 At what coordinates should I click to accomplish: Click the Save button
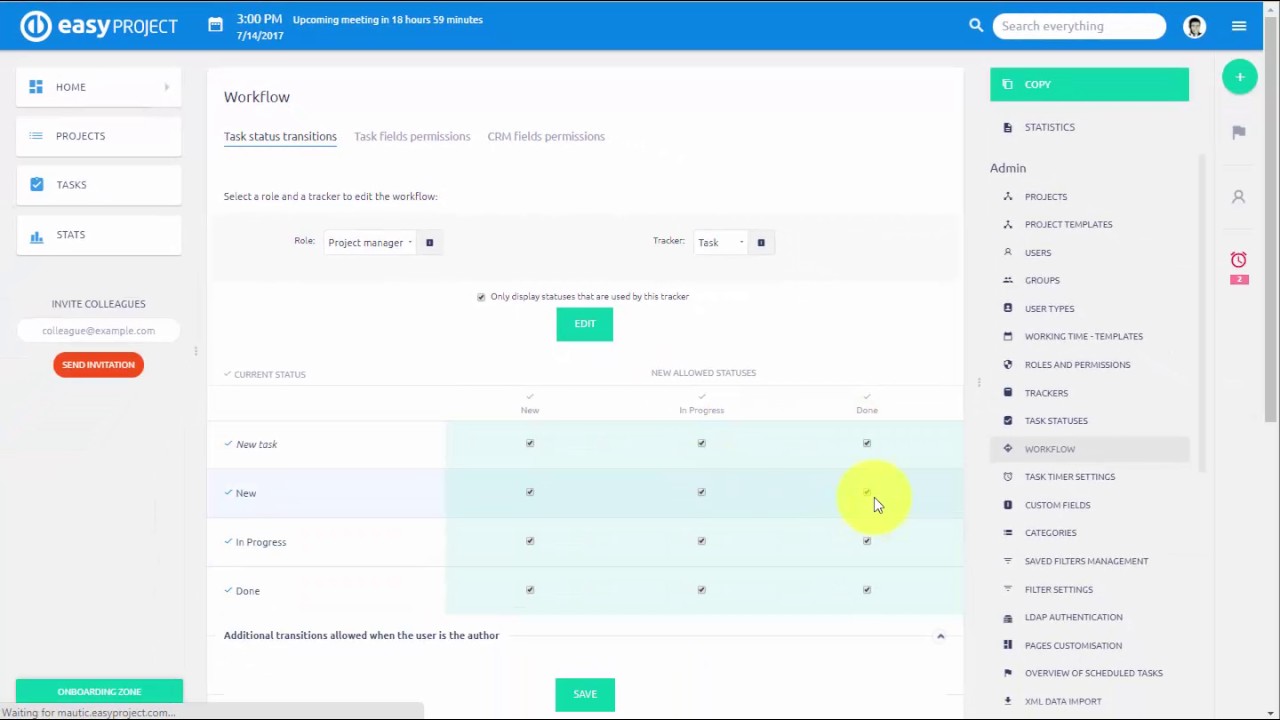coord(585,694)
